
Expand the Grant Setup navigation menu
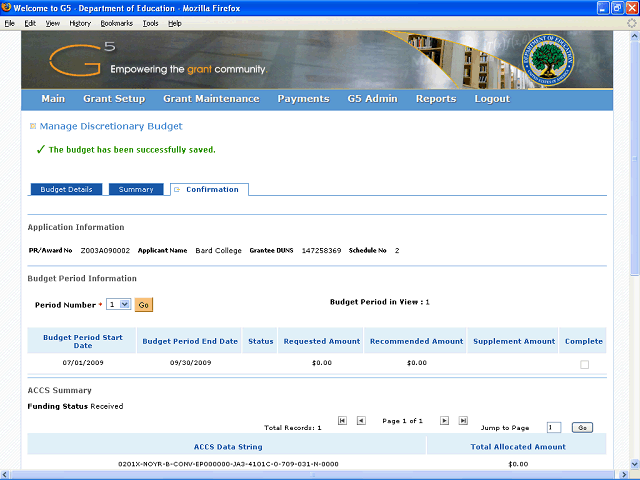coord(114,99)
